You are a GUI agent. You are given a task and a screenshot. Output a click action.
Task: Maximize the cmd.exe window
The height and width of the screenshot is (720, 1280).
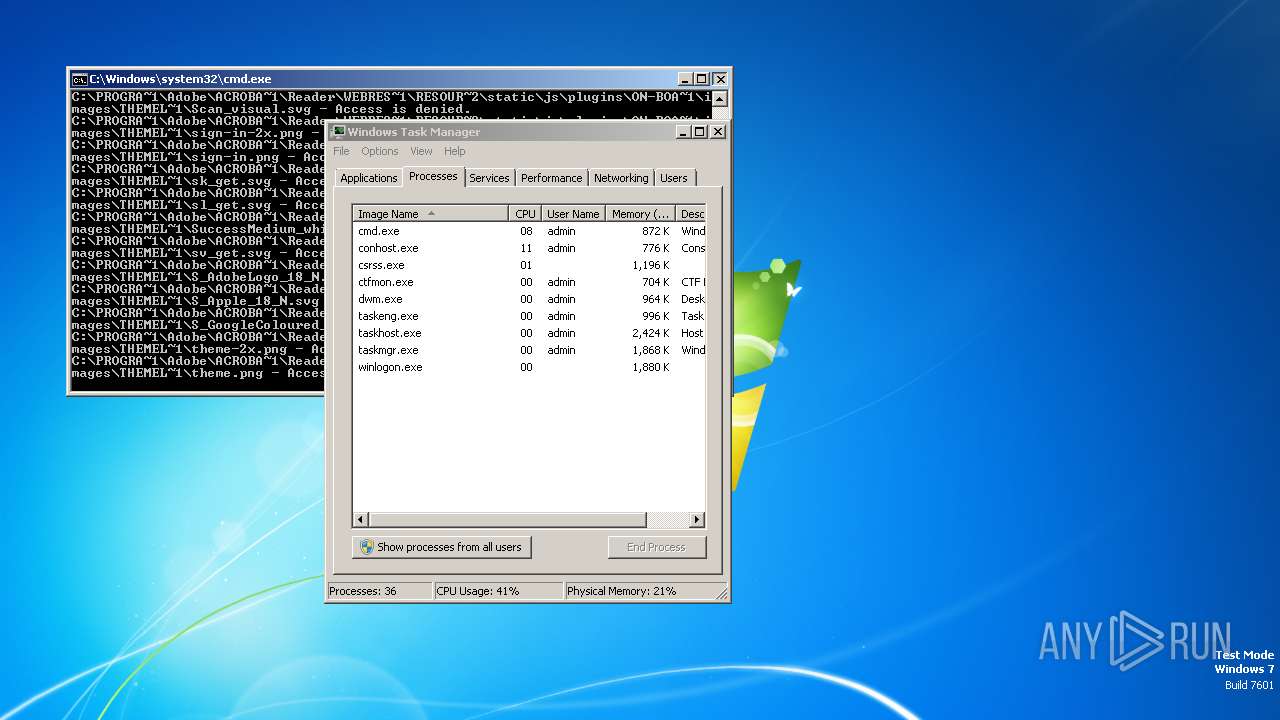pyautogui.click(x=700, y=79)
